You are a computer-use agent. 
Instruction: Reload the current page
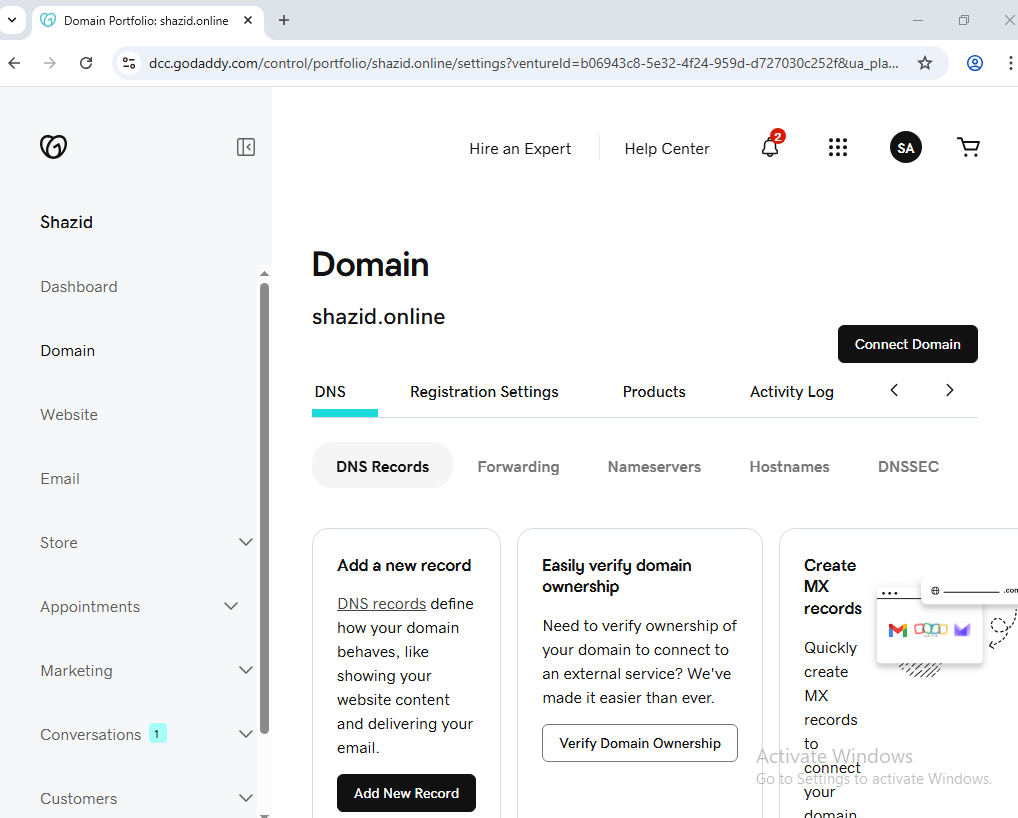point(86,63)
